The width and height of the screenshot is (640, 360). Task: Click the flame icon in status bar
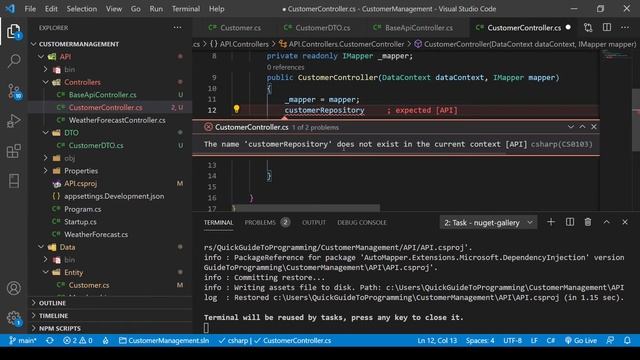coord(106,340)
